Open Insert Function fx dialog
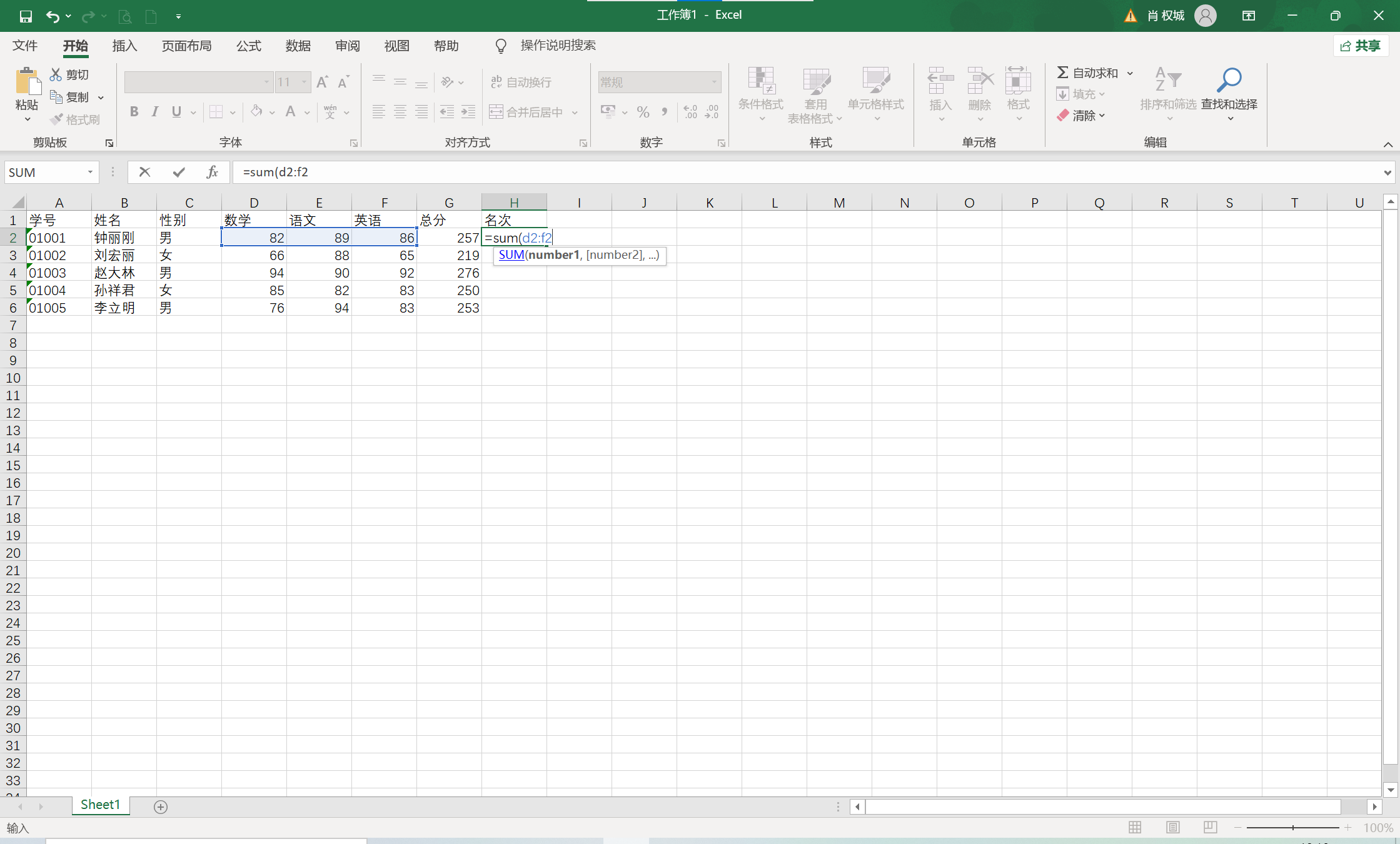 pyautogui.click(x=213, y=172)
